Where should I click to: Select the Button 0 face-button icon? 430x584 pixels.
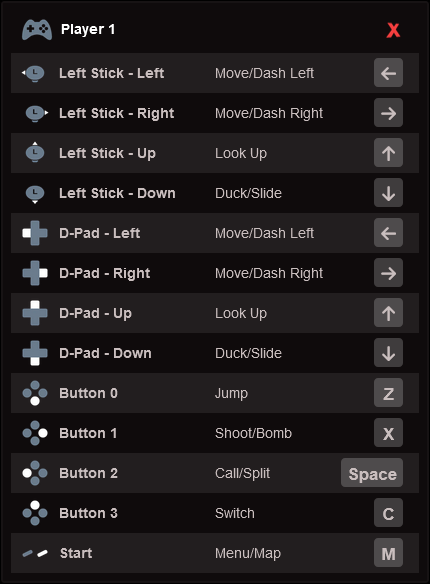pos(35,393)
